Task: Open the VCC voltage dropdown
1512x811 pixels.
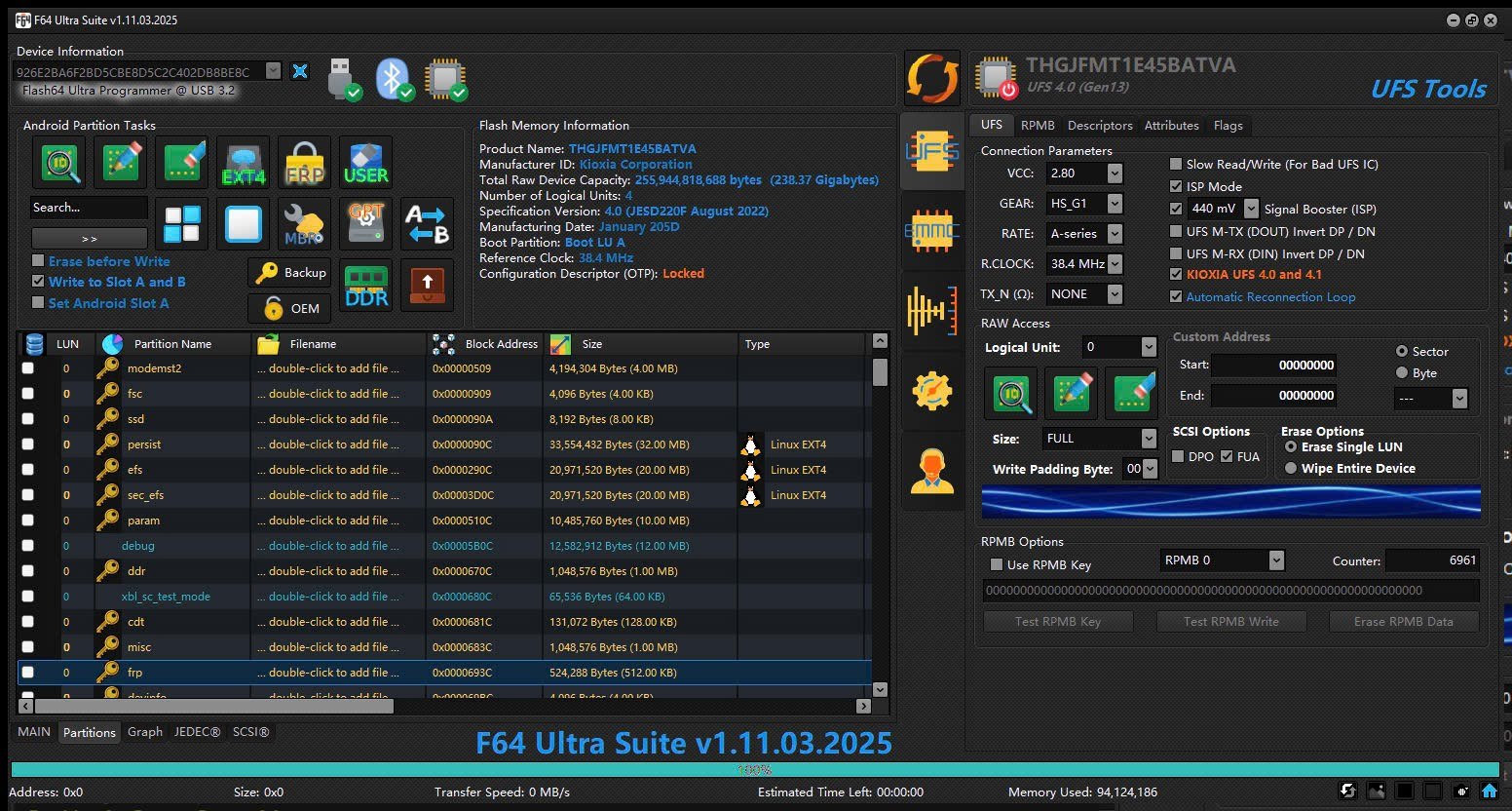Action: tap(1115, 173)
